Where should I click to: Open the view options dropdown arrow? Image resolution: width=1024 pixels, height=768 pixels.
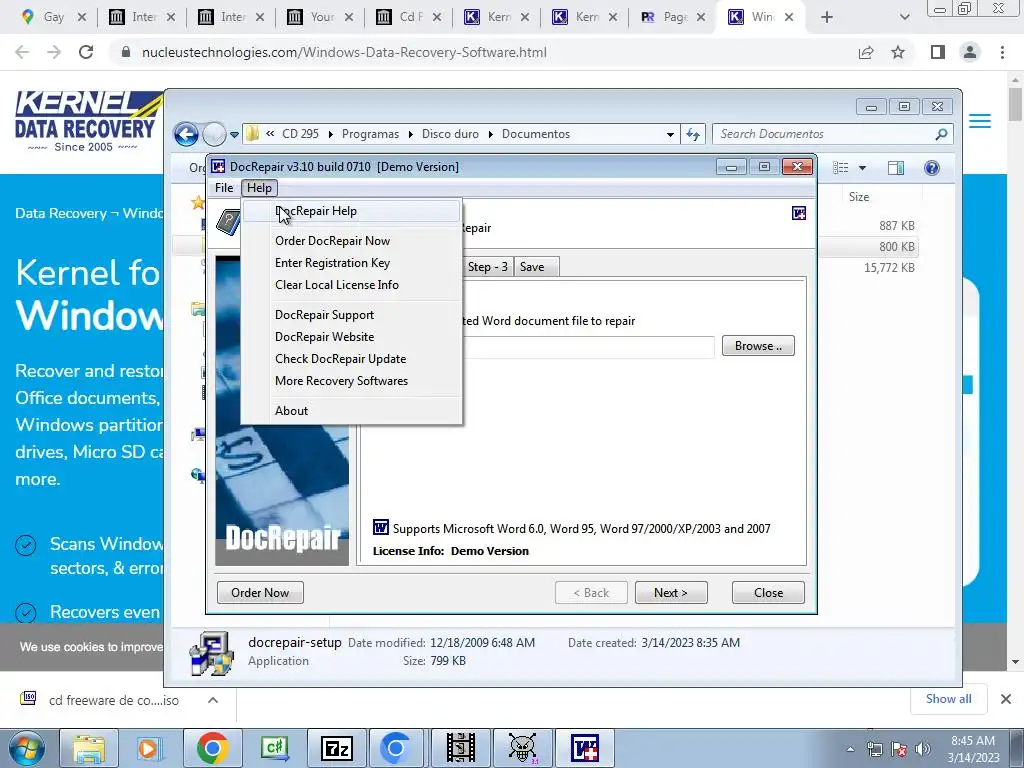click(862, 168)
